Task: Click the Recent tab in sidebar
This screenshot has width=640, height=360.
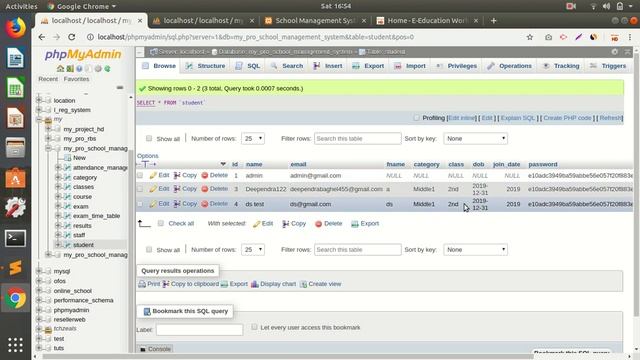Action: 48,79
